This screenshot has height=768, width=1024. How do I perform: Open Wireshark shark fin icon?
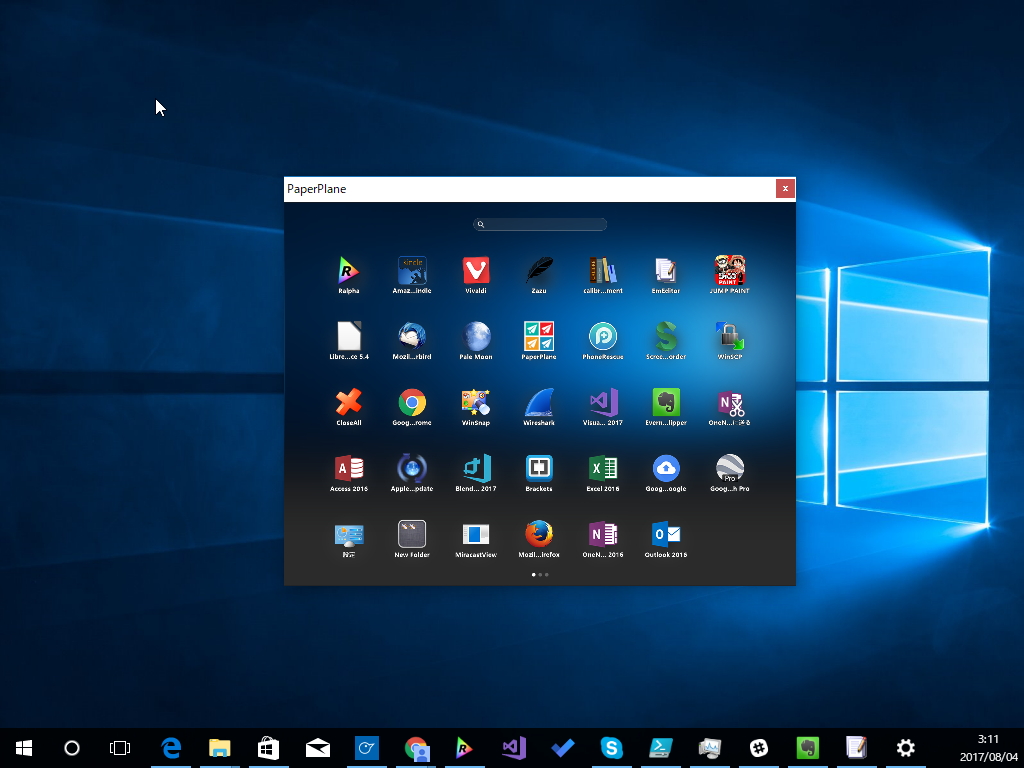tap(539, 402)
